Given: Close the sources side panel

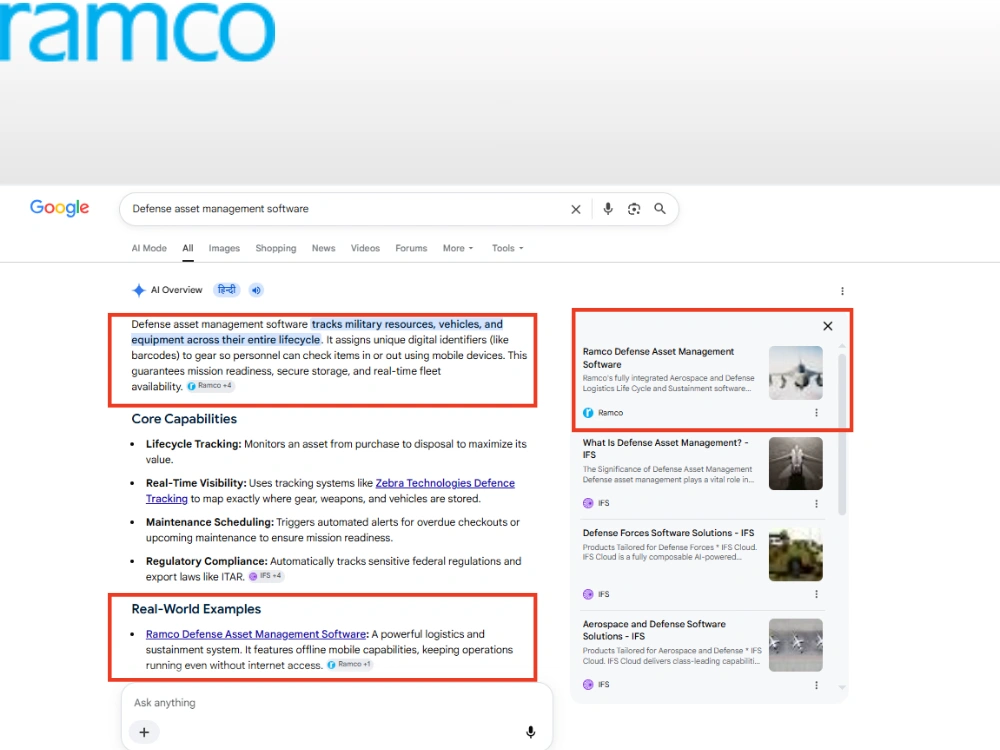Looking at the screenshot, I should pos(827,326).
